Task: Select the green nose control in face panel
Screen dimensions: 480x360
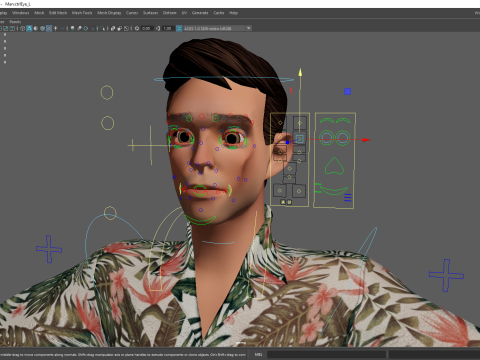Action: tap(334, 166)
